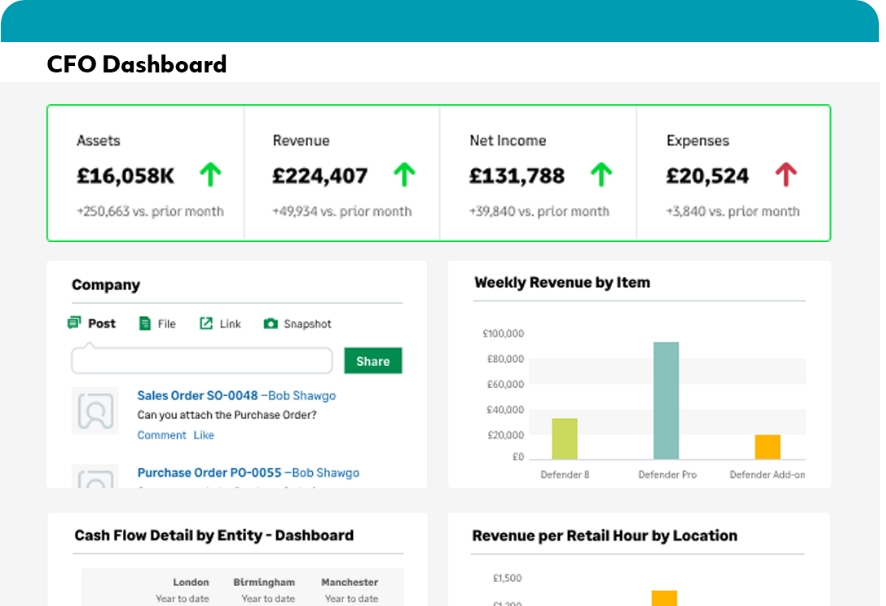
Task: Select the London column header
Action: click(x=190, y=582)
